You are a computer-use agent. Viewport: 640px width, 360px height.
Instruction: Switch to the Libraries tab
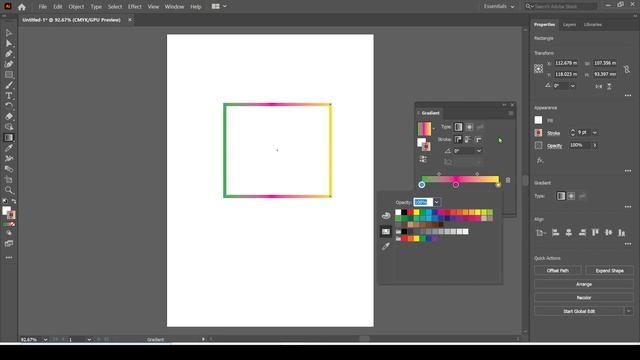592,25
